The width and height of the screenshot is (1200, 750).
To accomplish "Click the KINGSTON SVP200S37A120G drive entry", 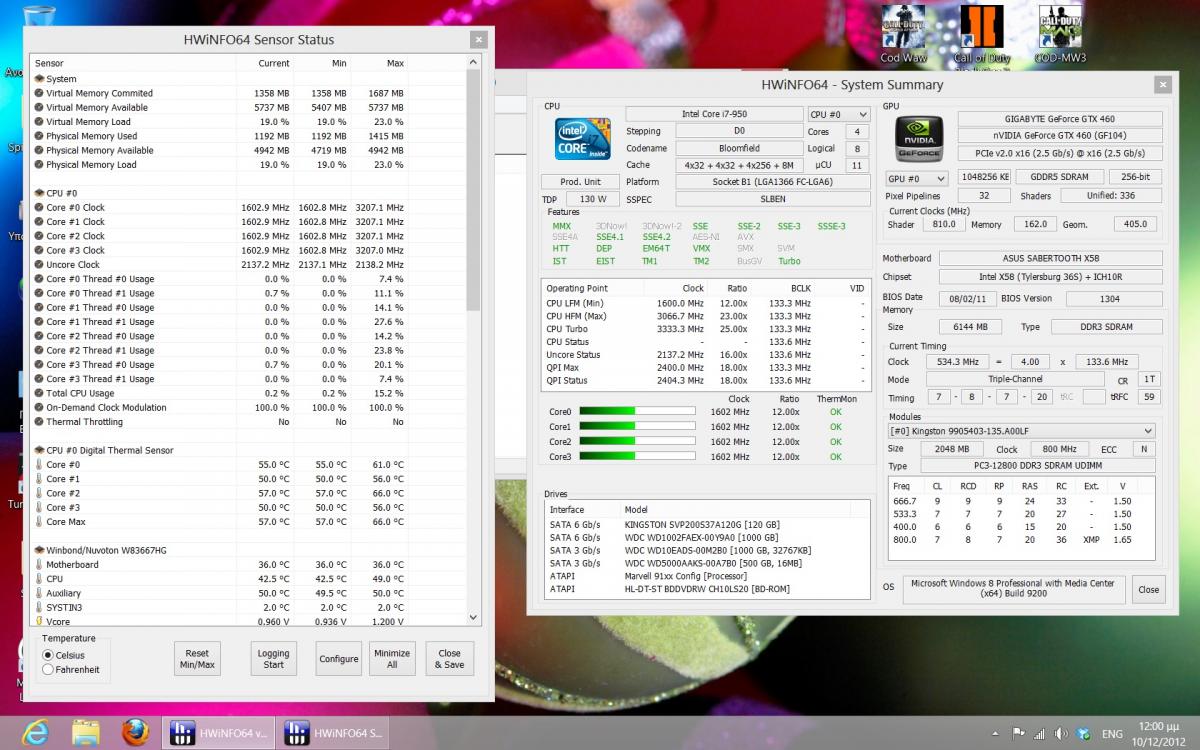I will (707, 524).
